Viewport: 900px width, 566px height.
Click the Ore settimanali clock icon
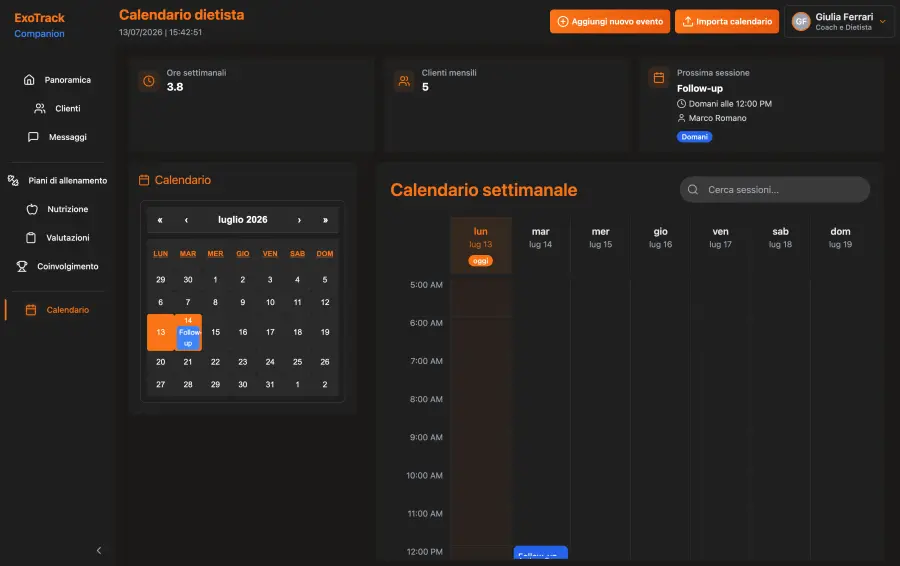pos(149,81)
